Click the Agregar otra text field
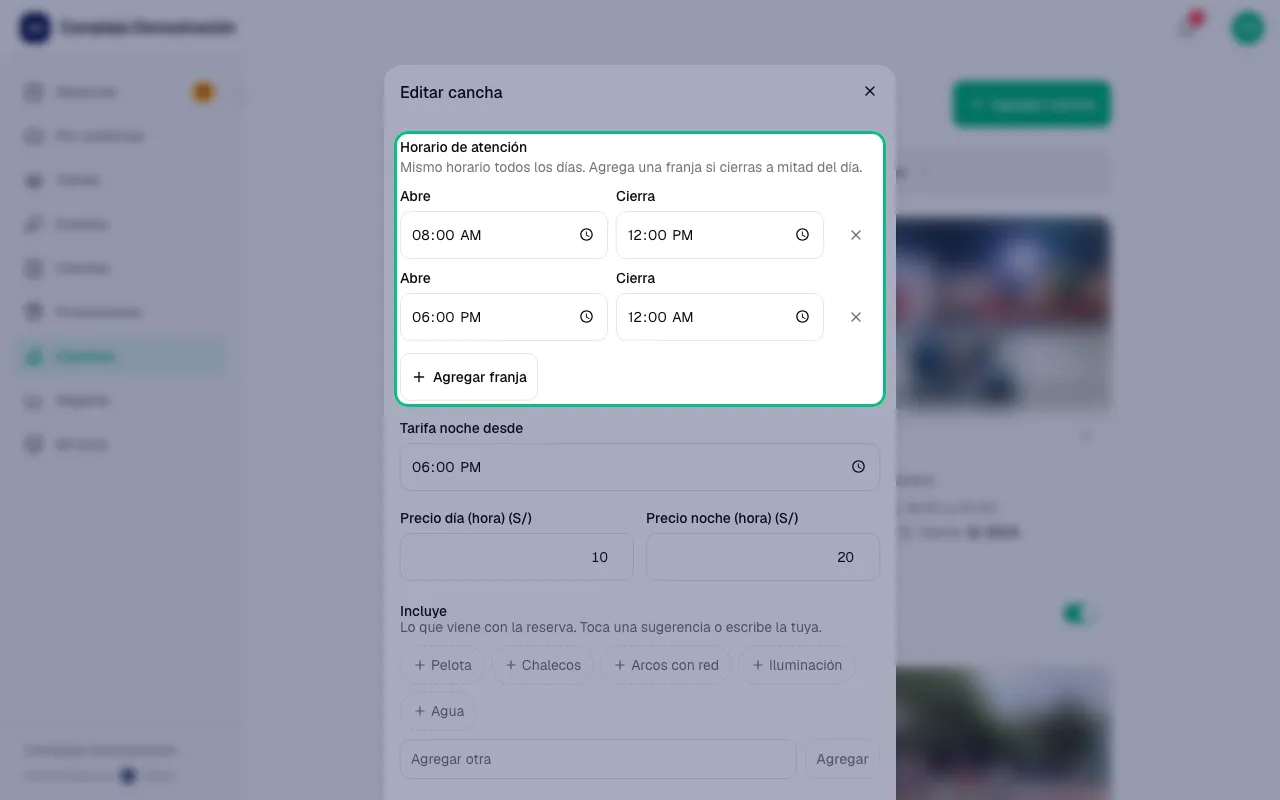This screenshot has height=800, width=1280. click(x=598, y=759)
